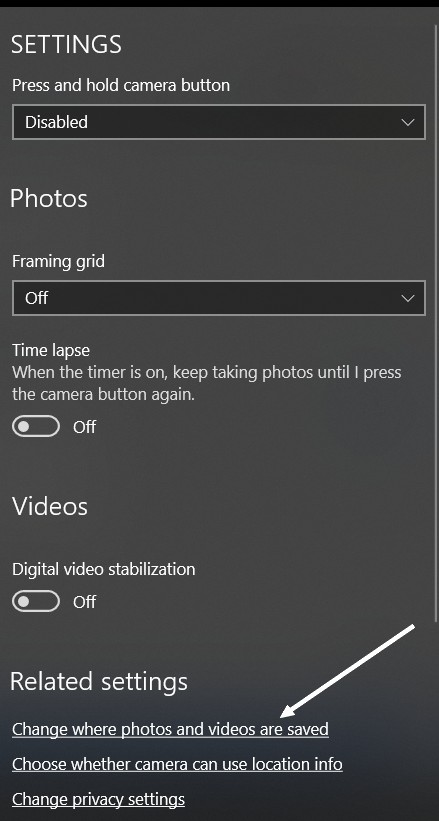This screenshot has height=821, width=439.
Task: Click the Off label beside Time lapse switch
Action: pos(84,427)
